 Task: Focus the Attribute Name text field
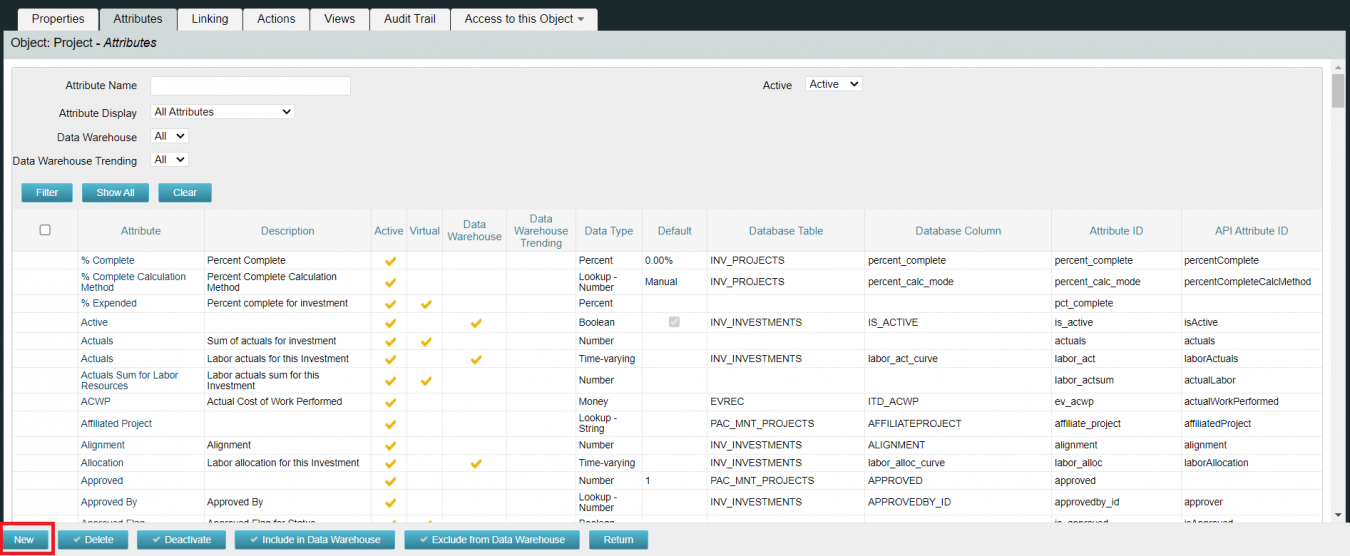(250, 86)
